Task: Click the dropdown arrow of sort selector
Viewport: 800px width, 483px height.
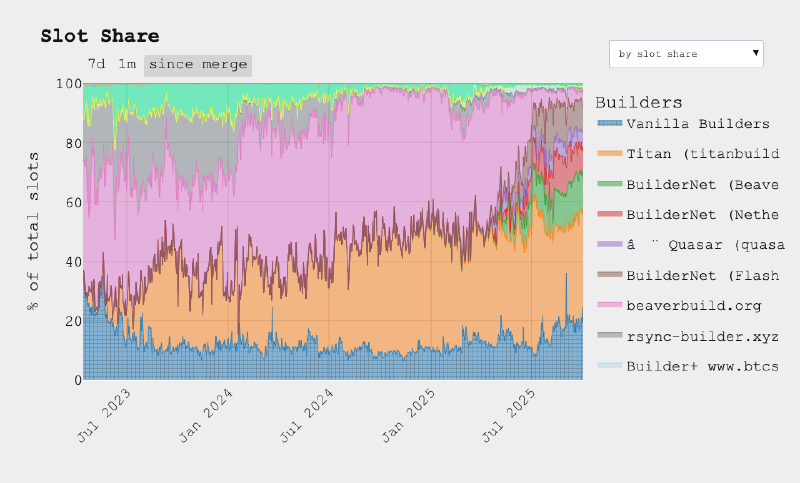Action: (x=756, y=53)
